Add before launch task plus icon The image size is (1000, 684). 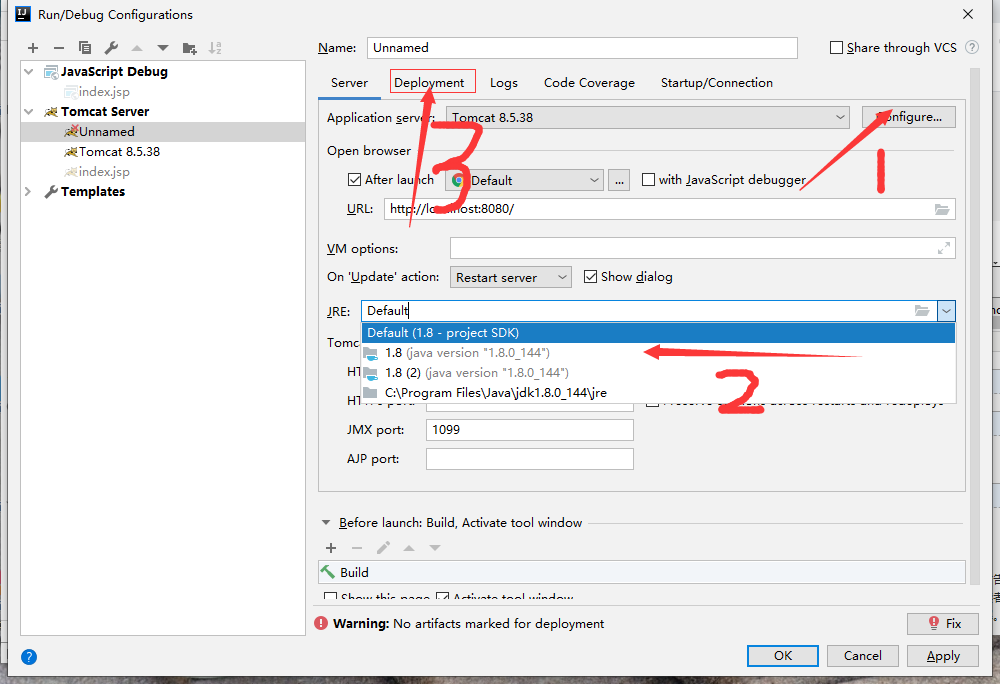coord(331,548)
